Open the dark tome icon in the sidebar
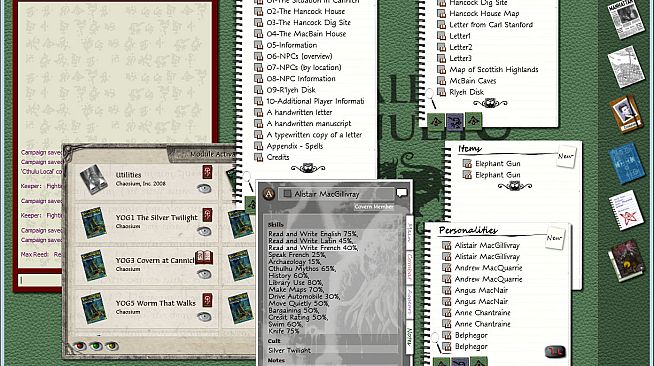654x366 pixels. point(626,261)
